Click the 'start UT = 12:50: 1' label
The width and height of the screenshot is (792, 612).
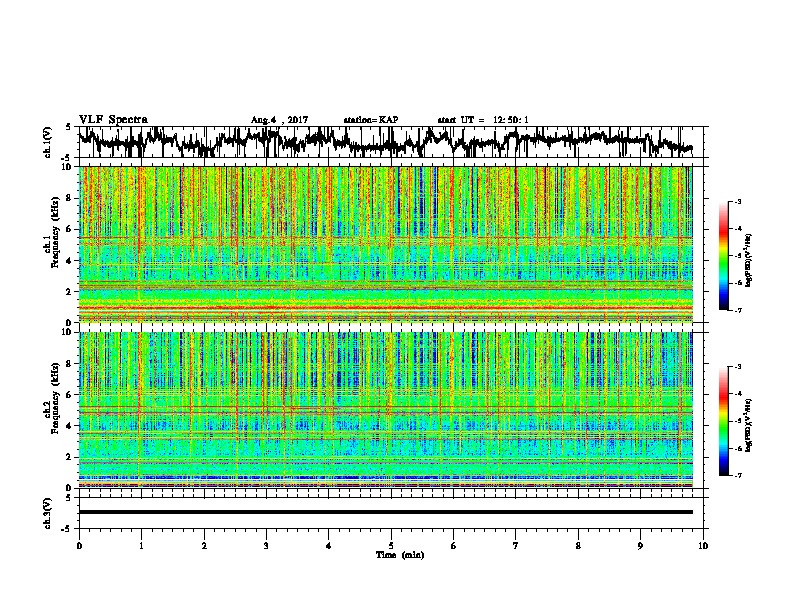pos(483,120)
